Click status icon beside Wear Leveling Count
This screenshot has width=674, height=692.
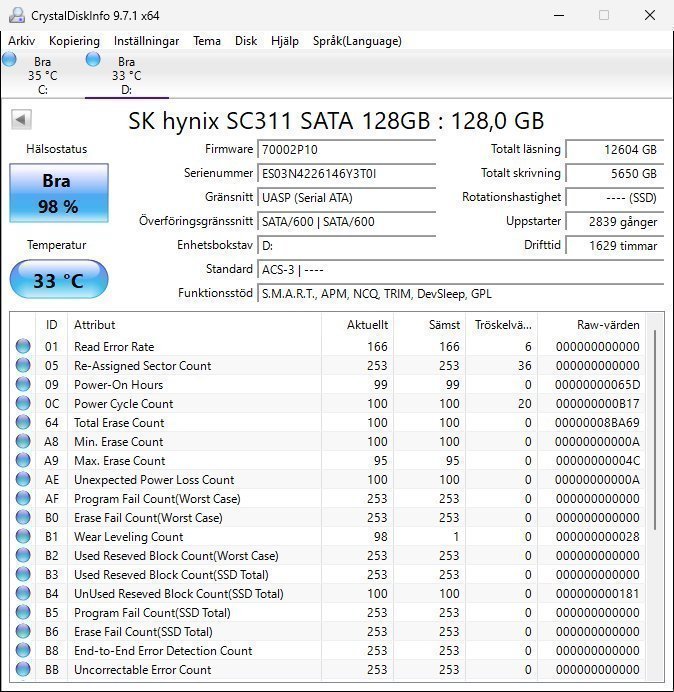point(23,537)
